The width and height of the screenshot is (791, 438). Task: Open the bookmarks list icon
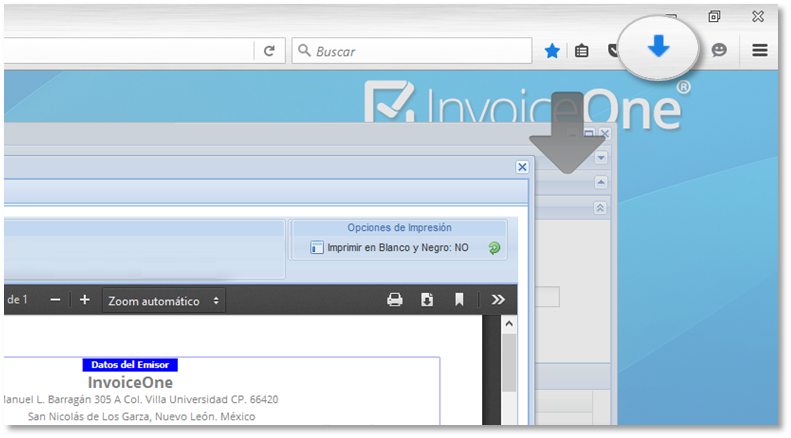click(x=582, y=50)
